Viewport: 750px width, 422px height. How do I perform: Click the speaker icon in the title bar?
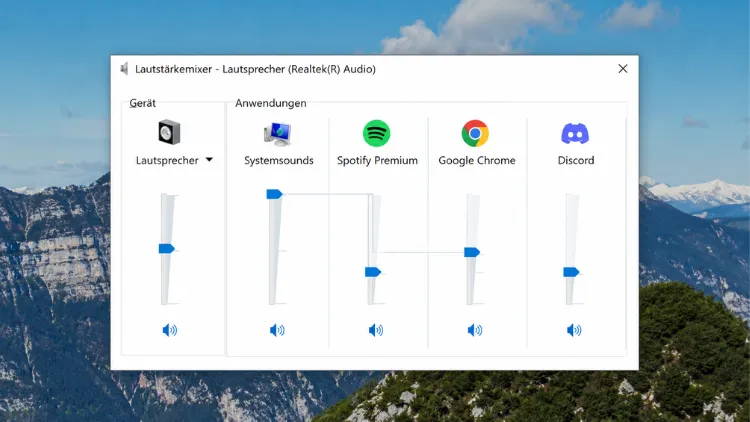[124, 69]
